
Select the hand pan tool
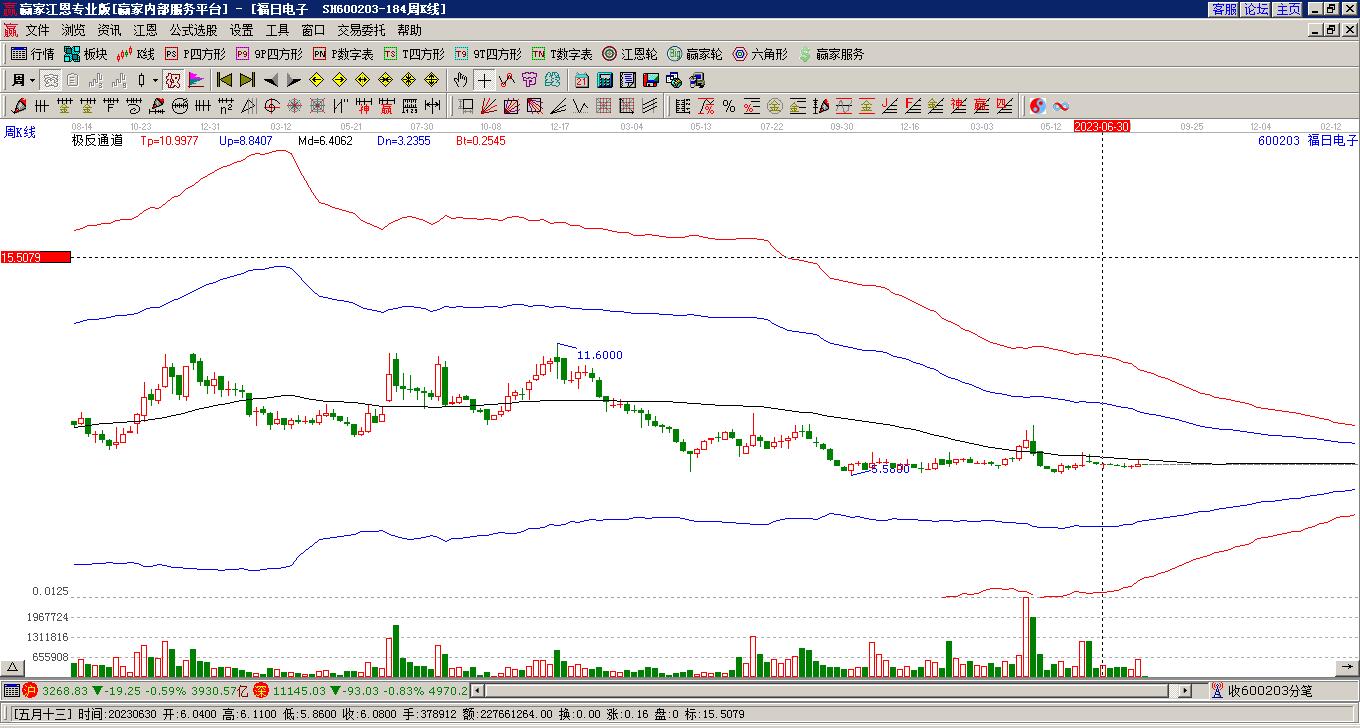(x=461, y=80)
